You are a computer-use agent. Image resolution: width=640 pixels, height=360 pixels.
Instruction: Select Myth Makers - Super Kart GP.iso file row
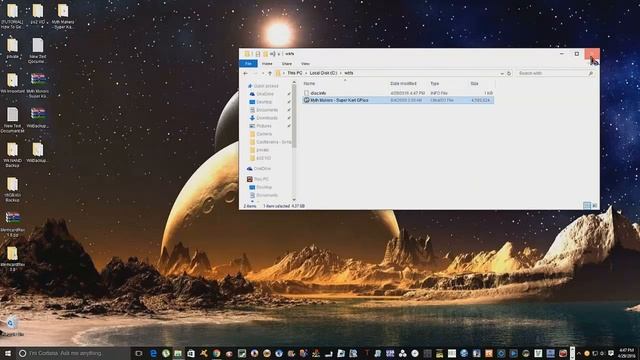398,100
